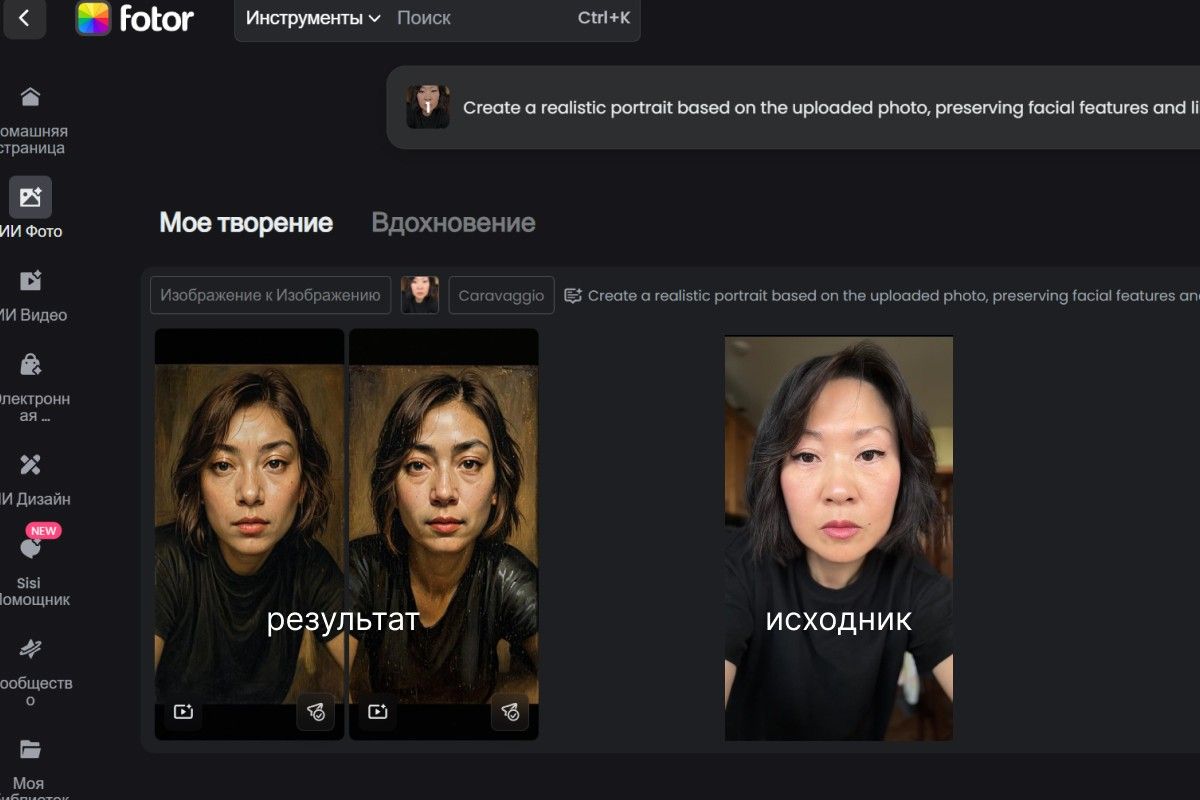This screenshot has height=800, width=1200.
Task: Select the ИИ Дизайн tool
Action: click(x=30, y=463)
